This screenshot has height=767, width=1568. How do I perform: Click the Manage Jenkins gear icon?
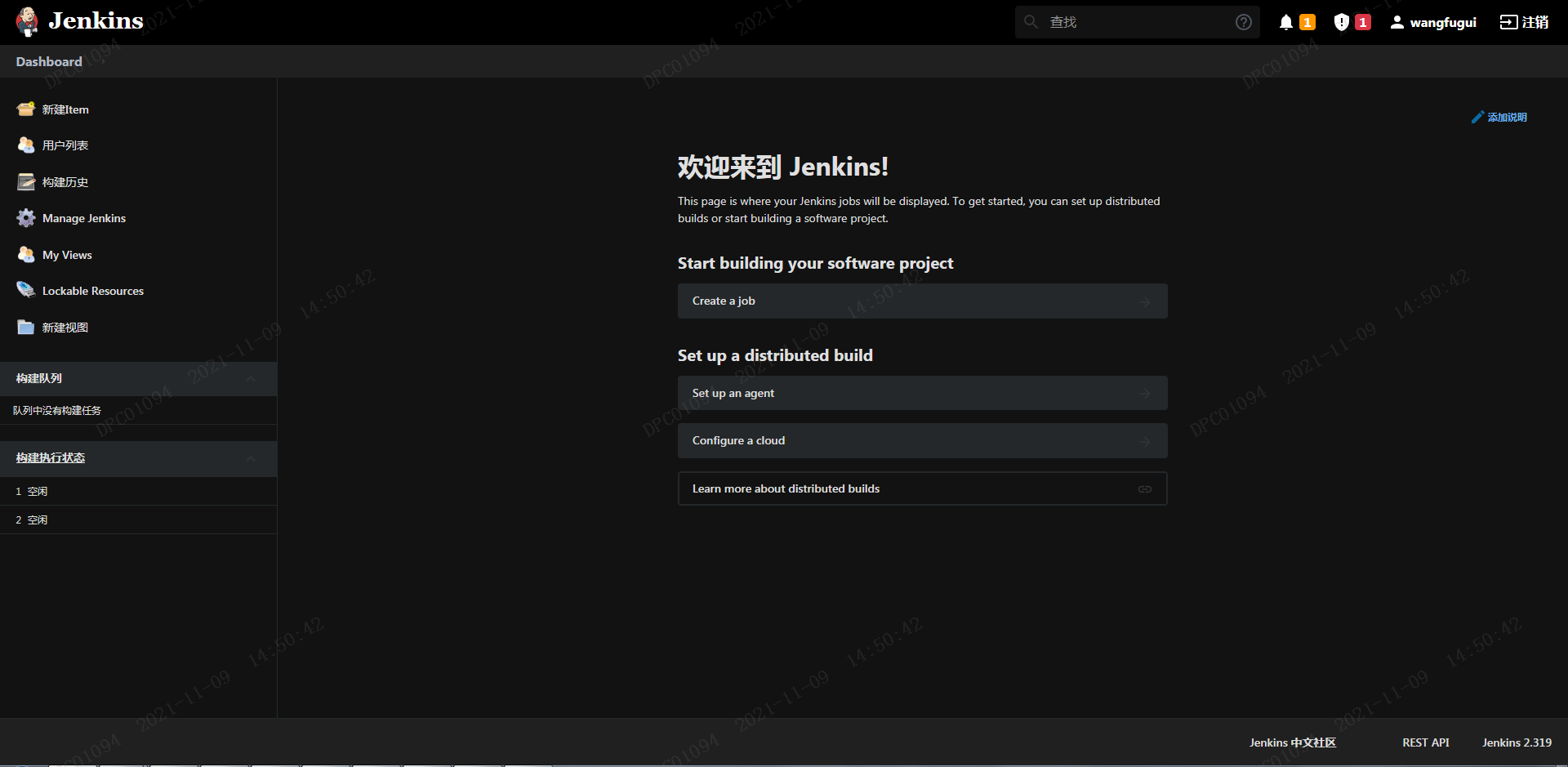tap(26, 218)
